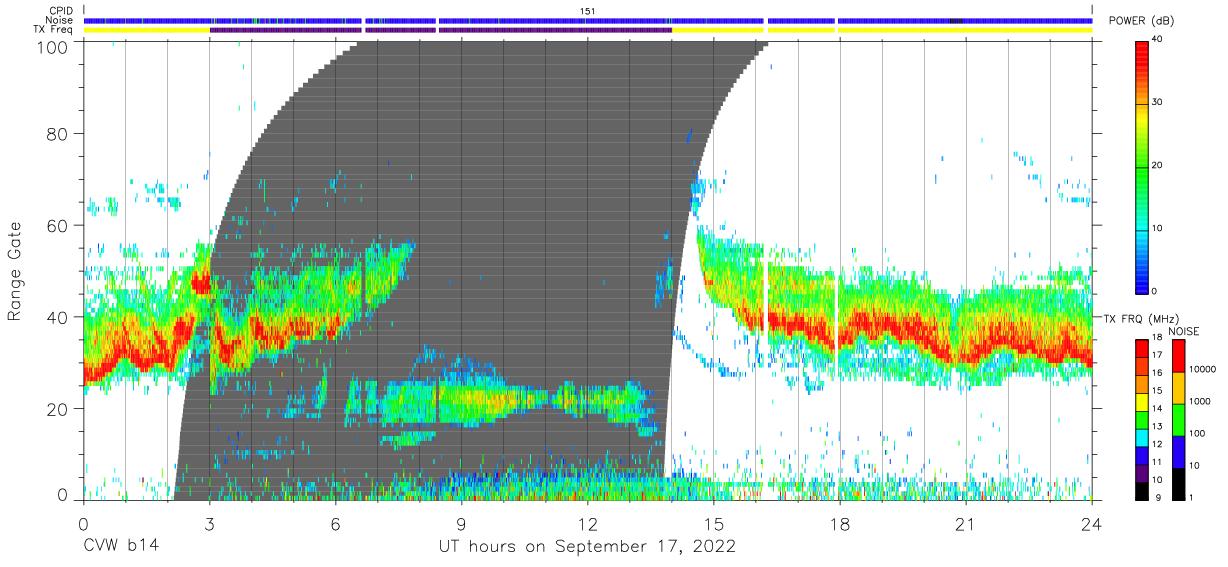Click the 'POWER (dB)' legend title
The height and width of the screenshot is (567, 1228).
click(1142, 21)
